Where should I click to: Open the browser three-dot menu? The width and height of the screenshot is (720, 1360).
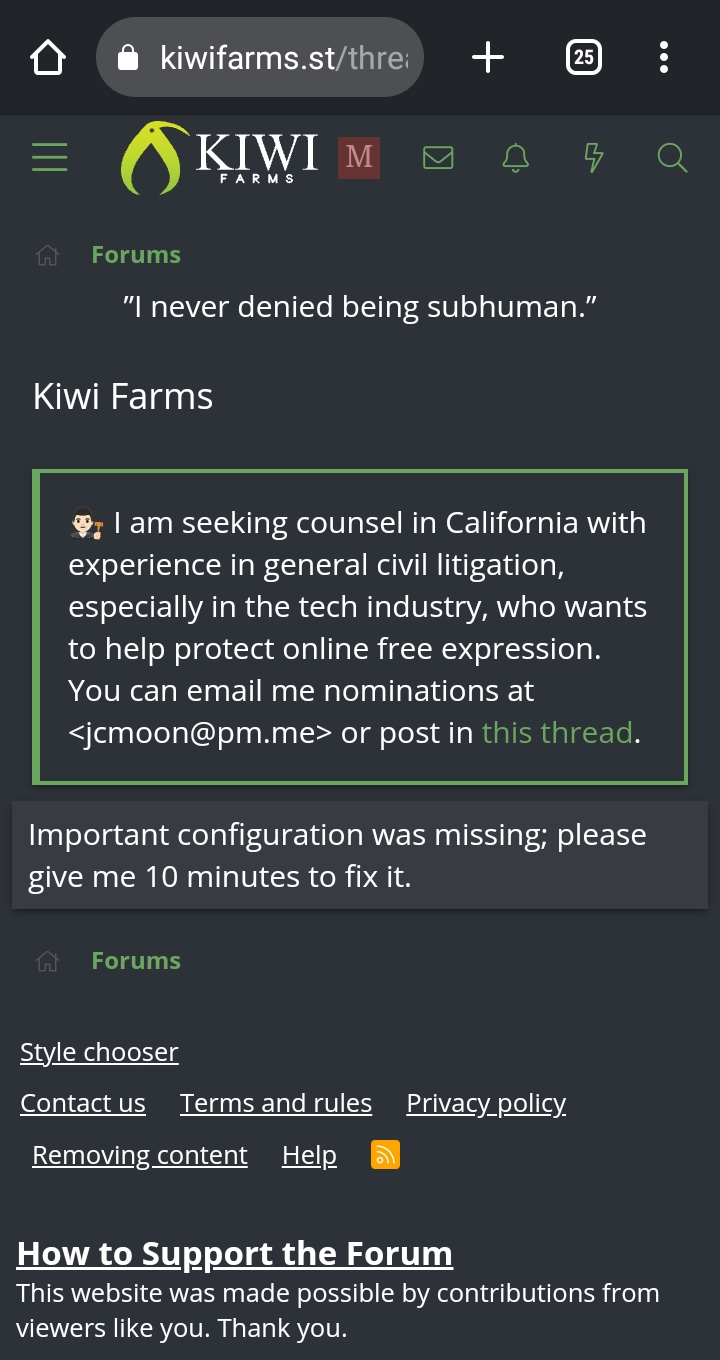coord(664,58)
